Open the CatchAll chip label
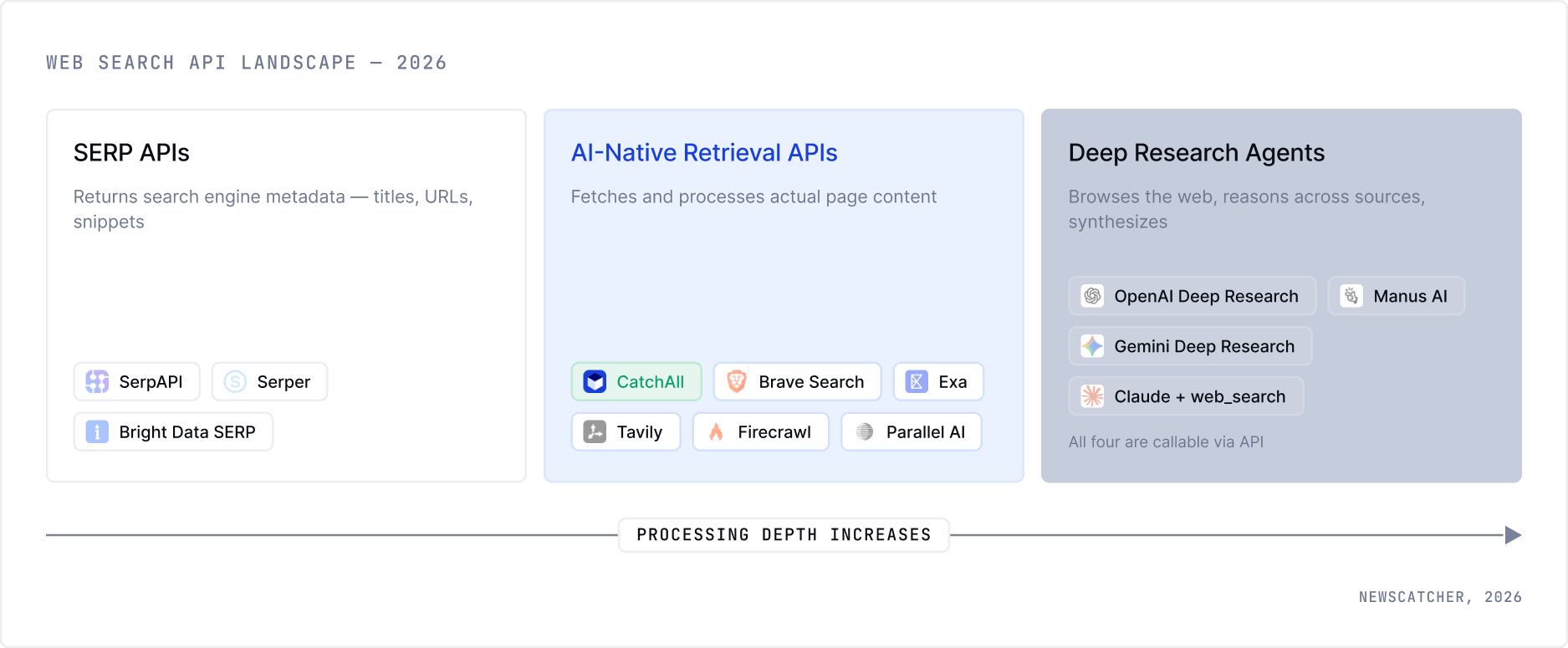Viewport: 1568px width, 648px height. [651, 382]
